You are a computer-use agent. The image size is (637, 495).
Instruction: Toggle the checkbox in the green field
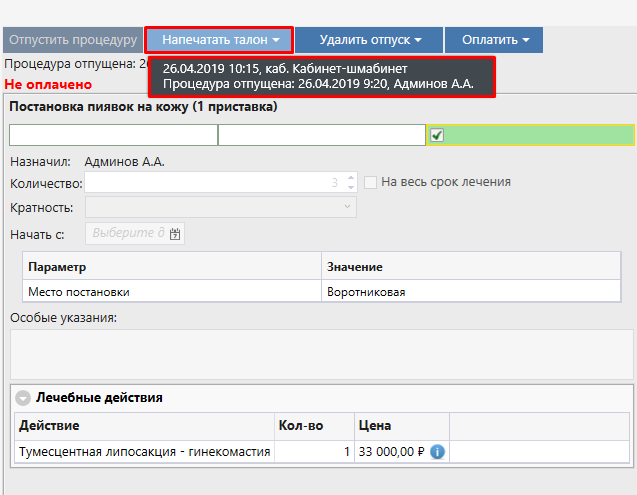pyautogui.click(x=437, y=136)
